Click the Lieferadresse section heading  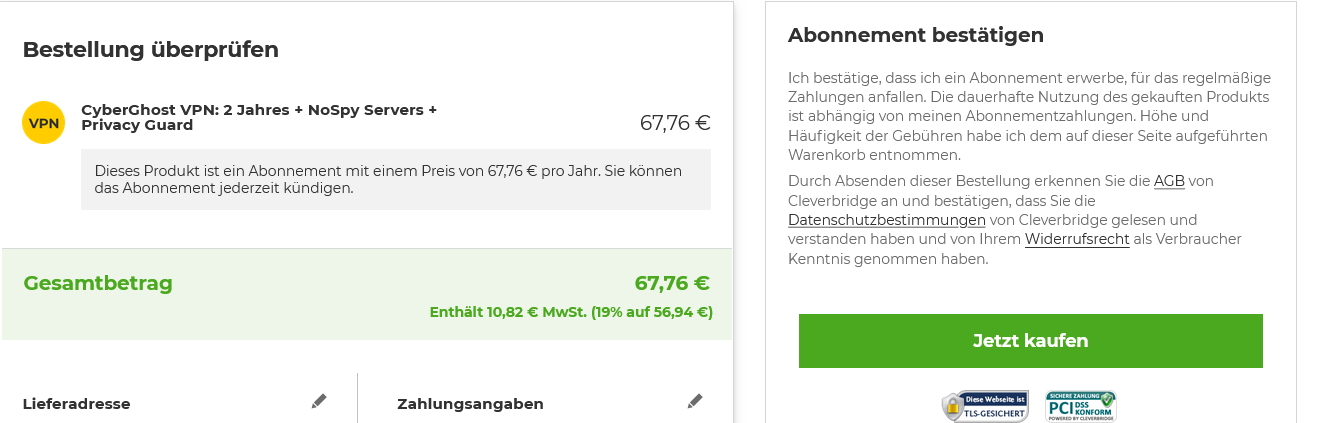pyautogui.click(x=77, y=404)
